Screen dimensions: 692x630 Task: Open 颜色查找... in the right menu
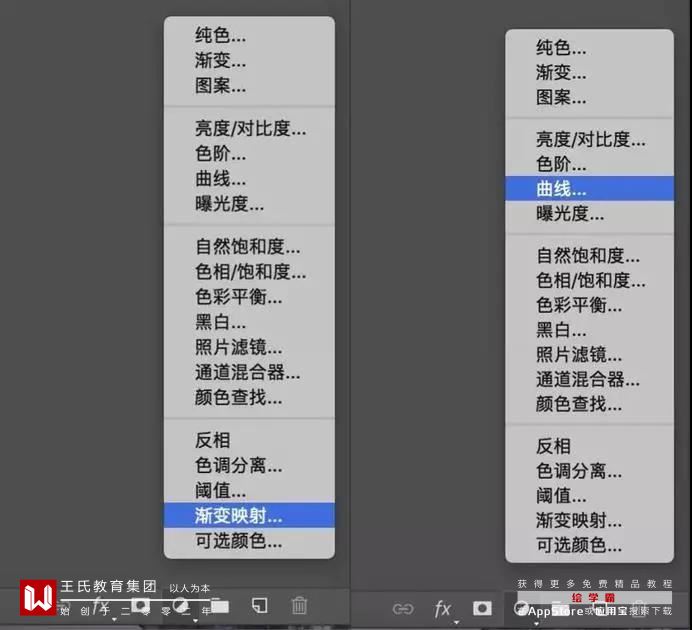[589, 404]
